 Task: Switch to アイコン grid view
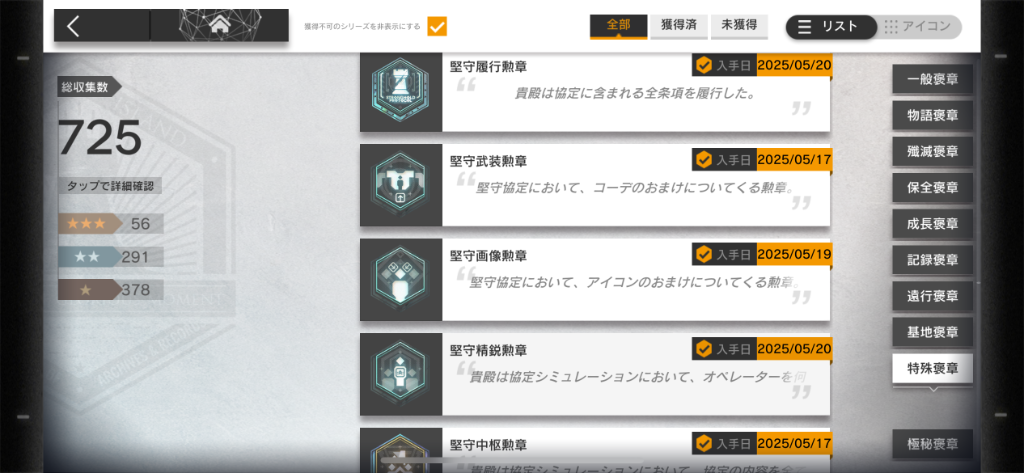click(918, 27)
